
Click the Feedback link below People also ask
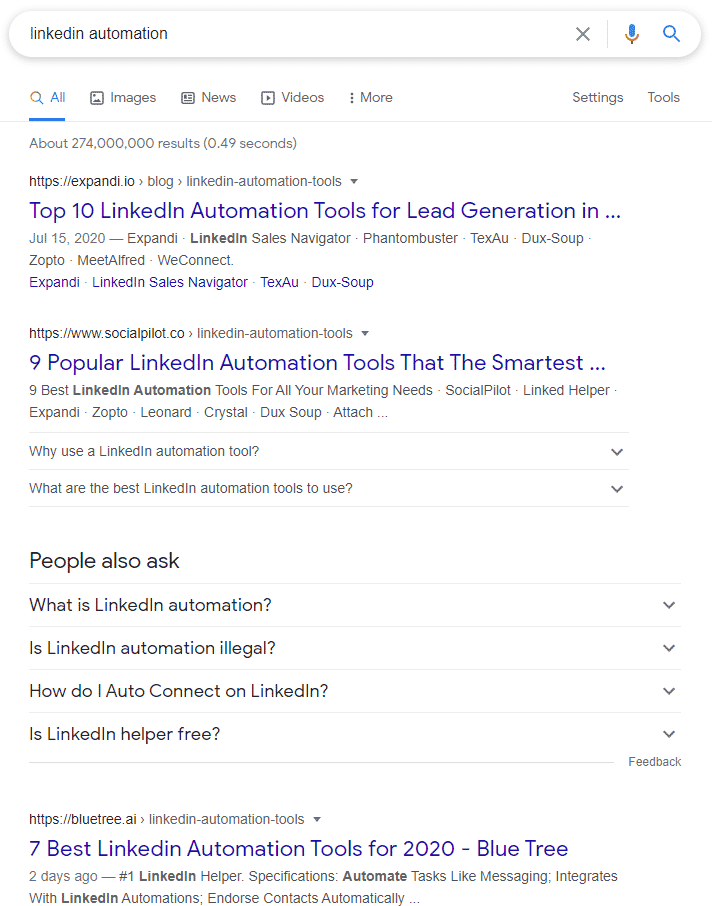click(x=655, y=762)
